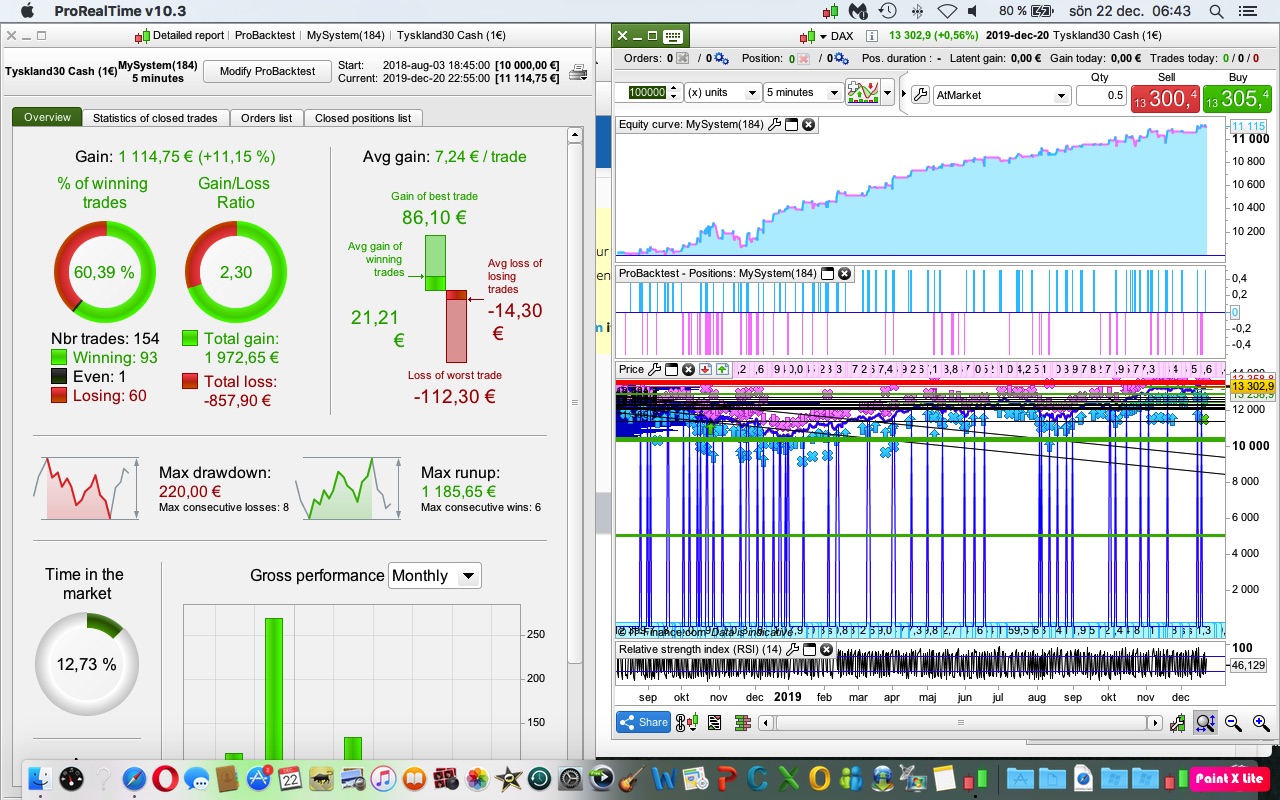Open the Statistics of closed trades tab

tap(155, 118)
